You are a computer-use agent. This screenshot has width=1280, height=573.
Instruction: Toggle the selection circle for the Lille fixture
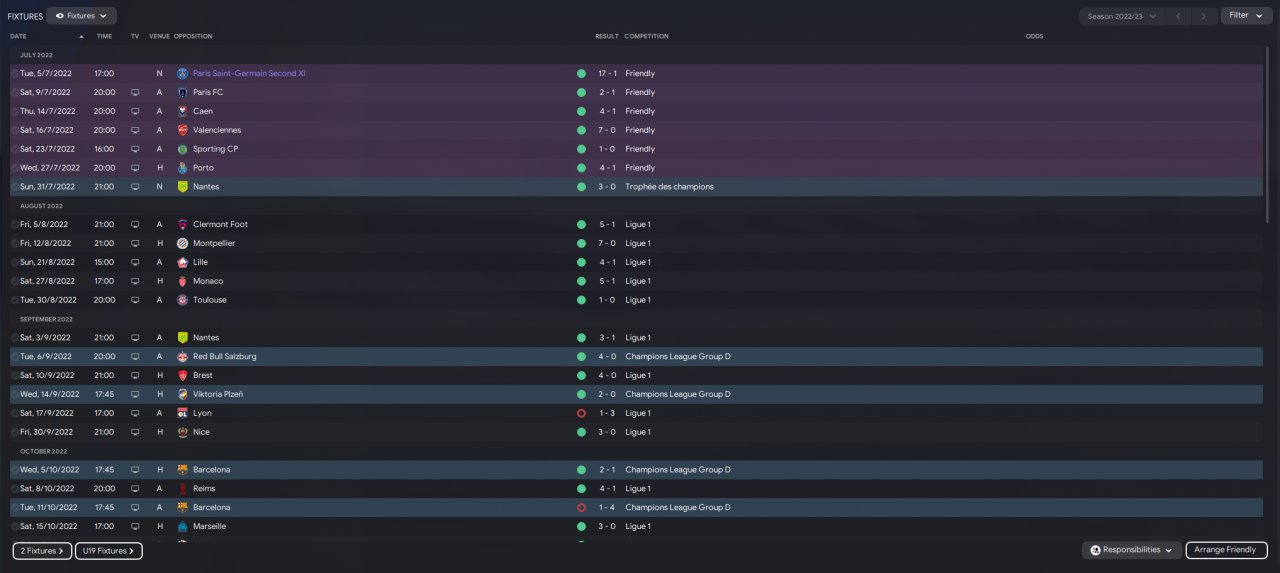click(15, 262)
